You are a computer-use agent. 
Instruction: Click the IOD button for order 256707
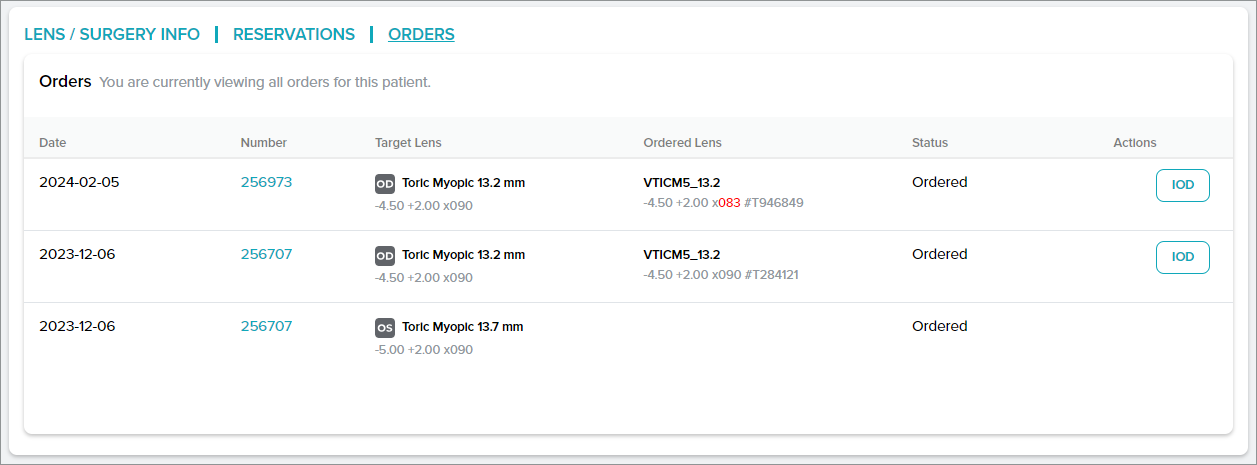[1182, 257]
